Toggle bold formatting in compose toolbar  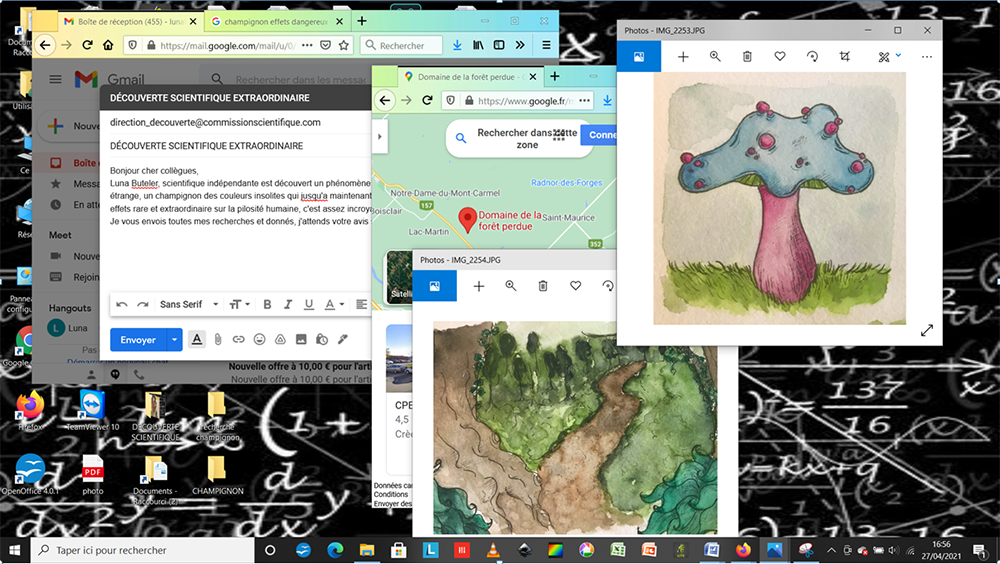[267, 304]
